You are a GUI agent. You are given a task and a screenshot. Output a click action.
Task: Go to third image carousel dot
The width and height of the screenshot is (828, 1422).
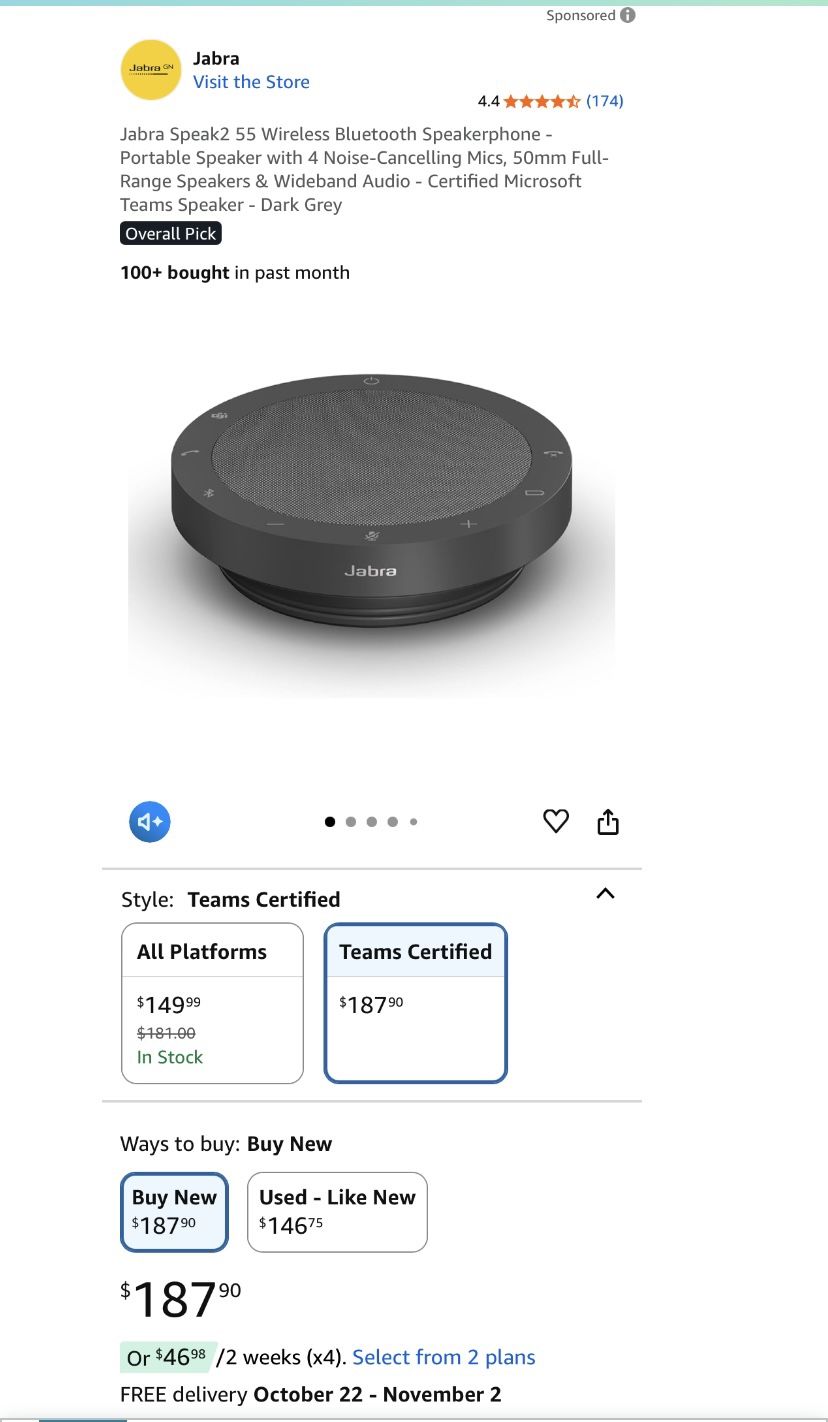(372, 822)
